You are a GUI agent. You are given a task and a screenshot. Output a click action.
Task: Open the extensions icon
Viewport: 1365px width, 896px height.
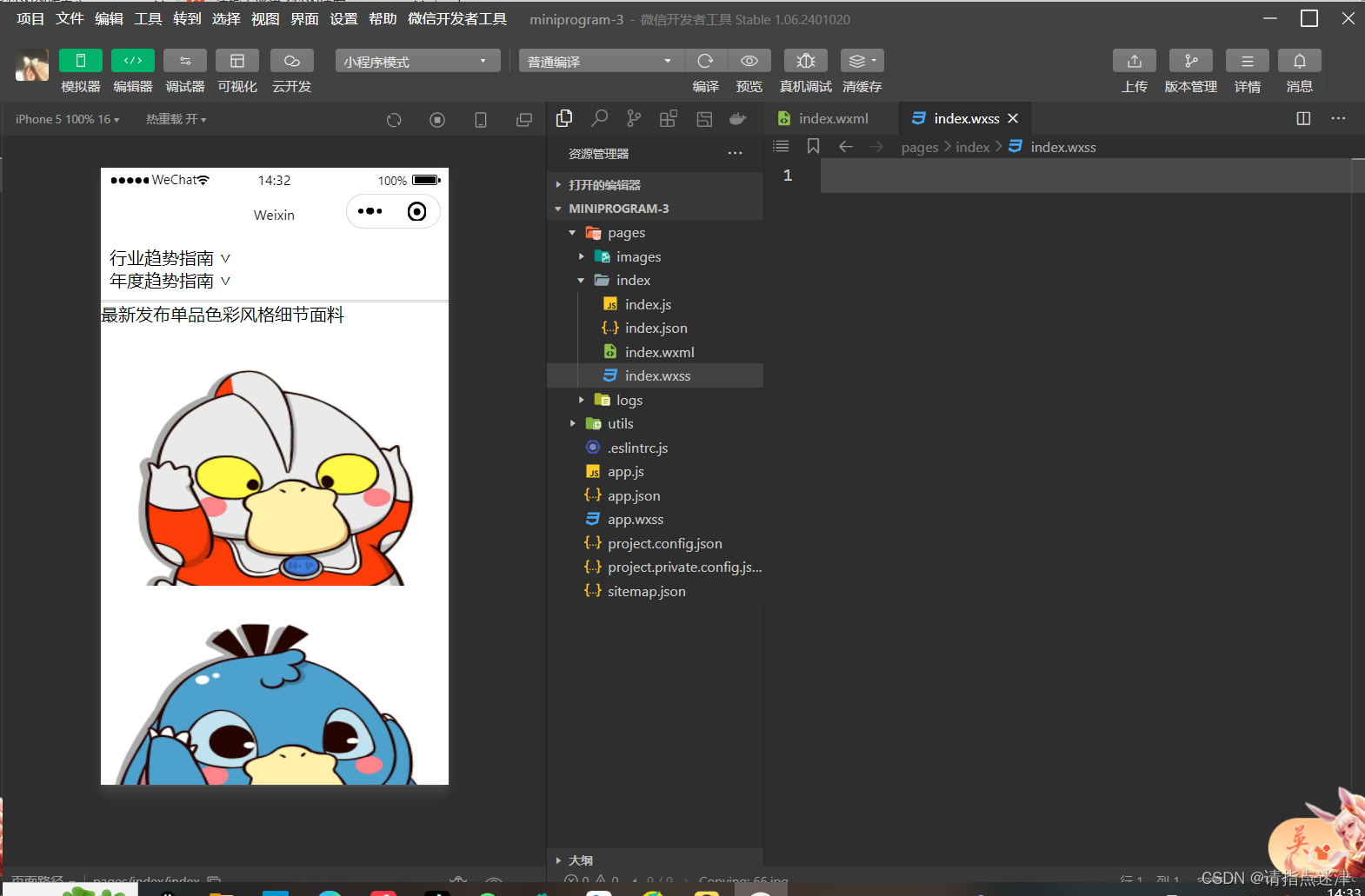pos(669,118)
